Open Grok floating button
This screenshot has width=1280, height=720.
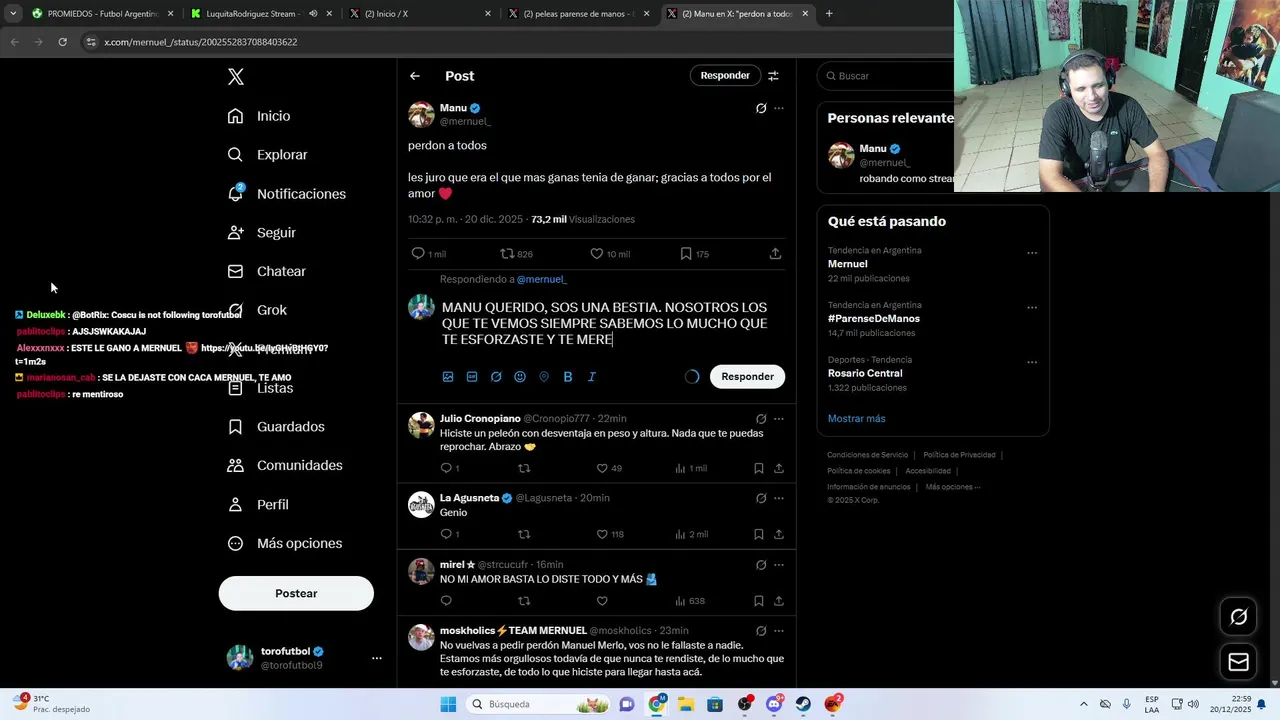[x=1238, y=617]
